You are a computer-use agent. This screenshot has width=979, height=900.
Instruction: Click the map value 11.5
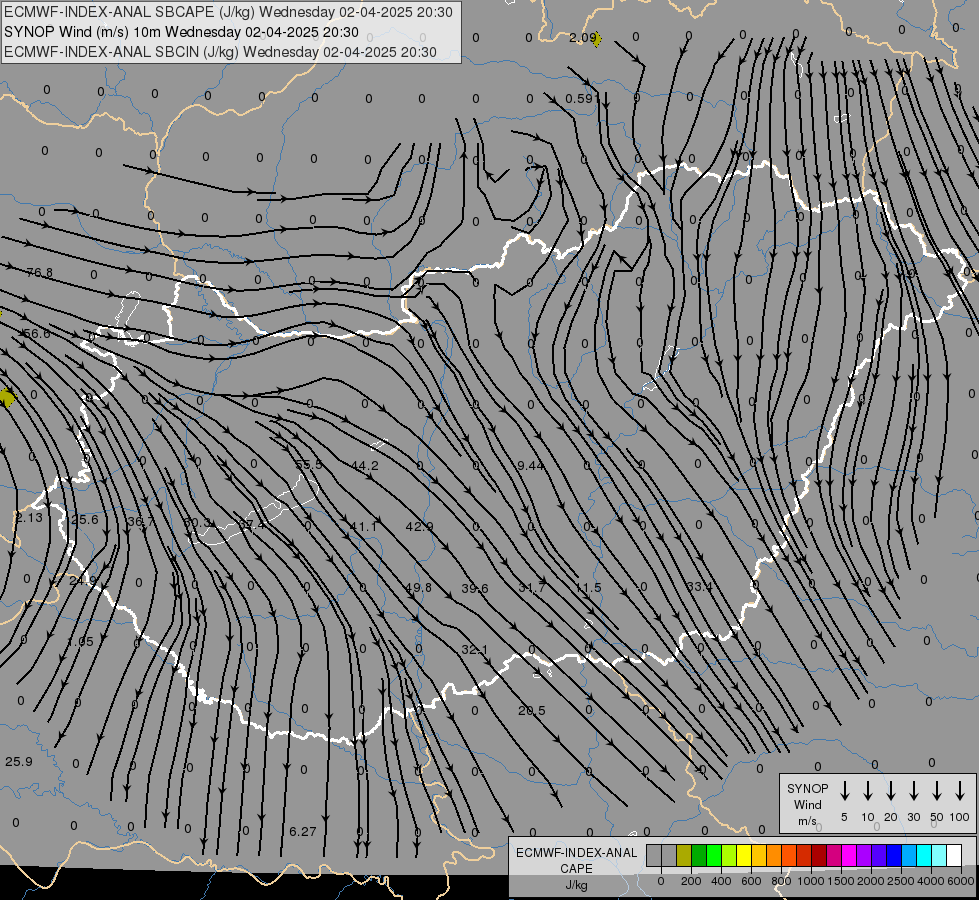[588, 587]
